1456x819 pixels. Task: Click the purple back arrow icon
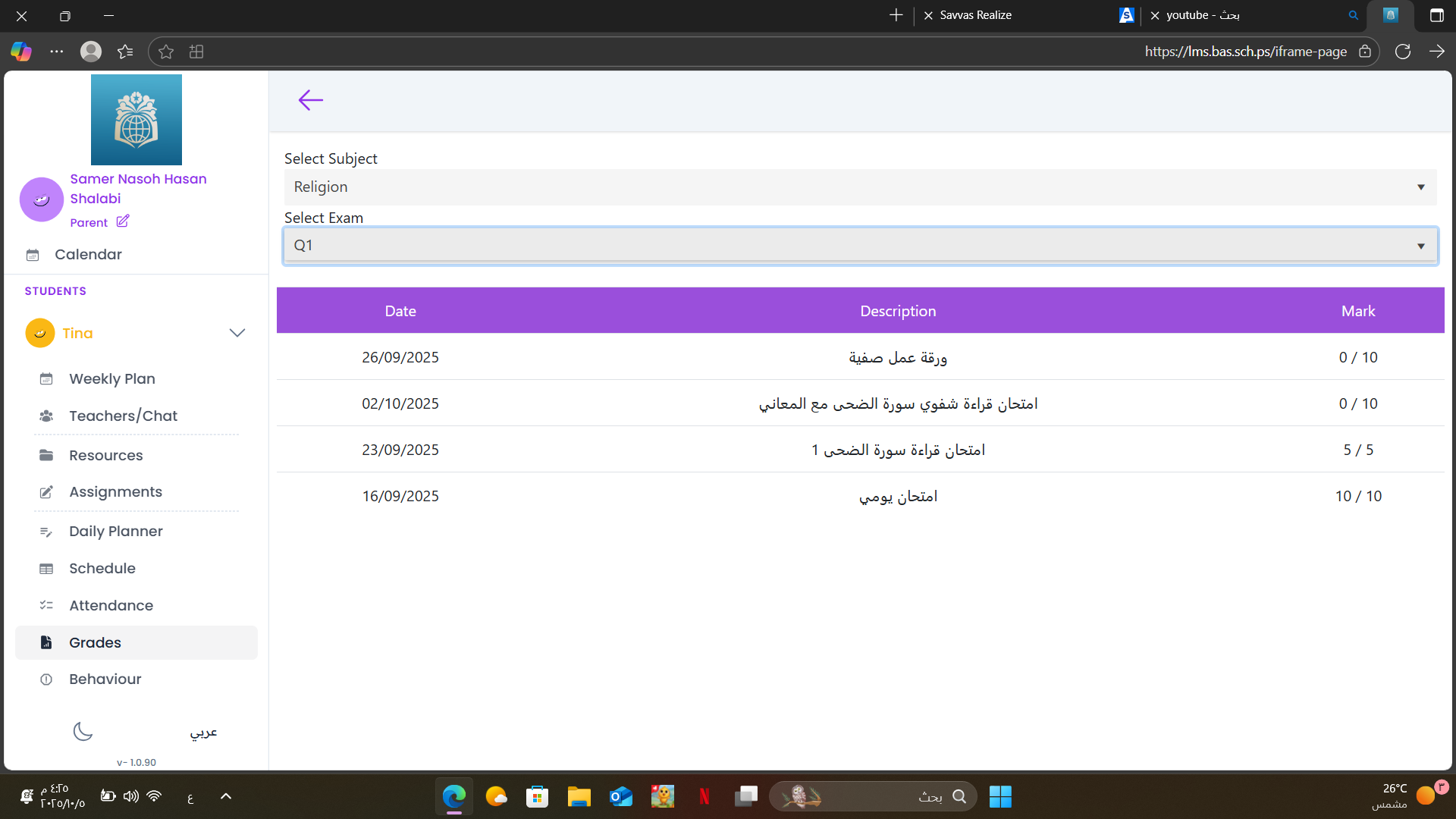coord(310,100)
